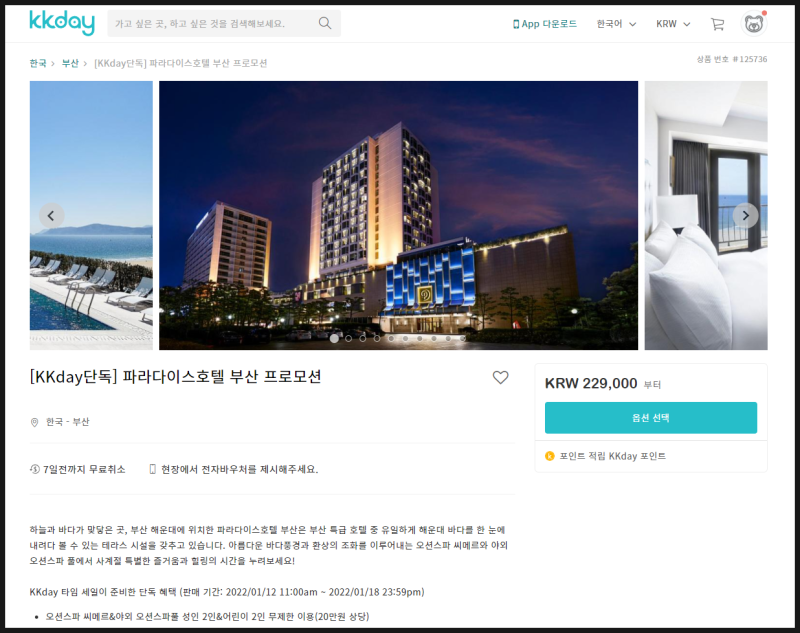The height and width of the screenshot is (633, 800).
Task: Select the second carousel dot indicator
Action: 348,338
